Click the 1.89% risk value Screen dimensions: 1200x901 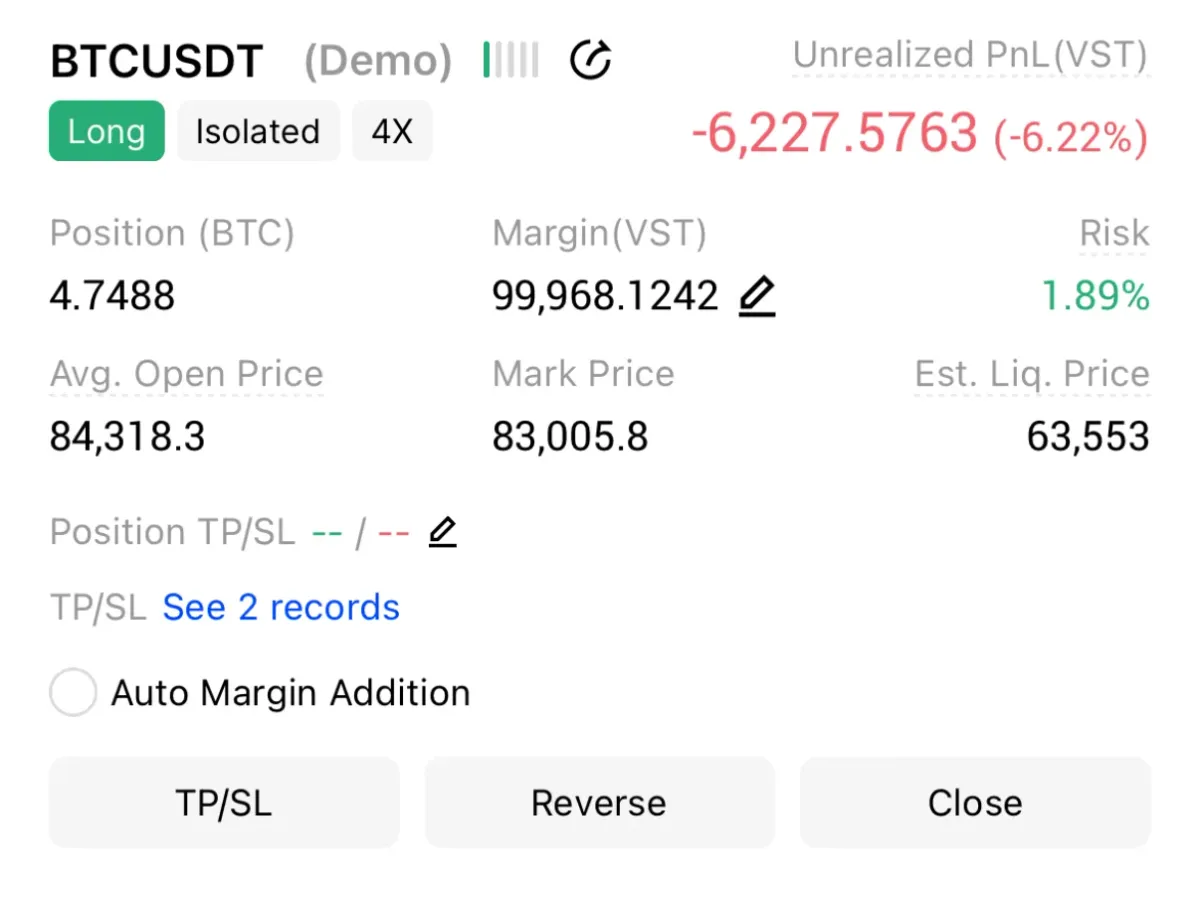(x=1096, y=296)
